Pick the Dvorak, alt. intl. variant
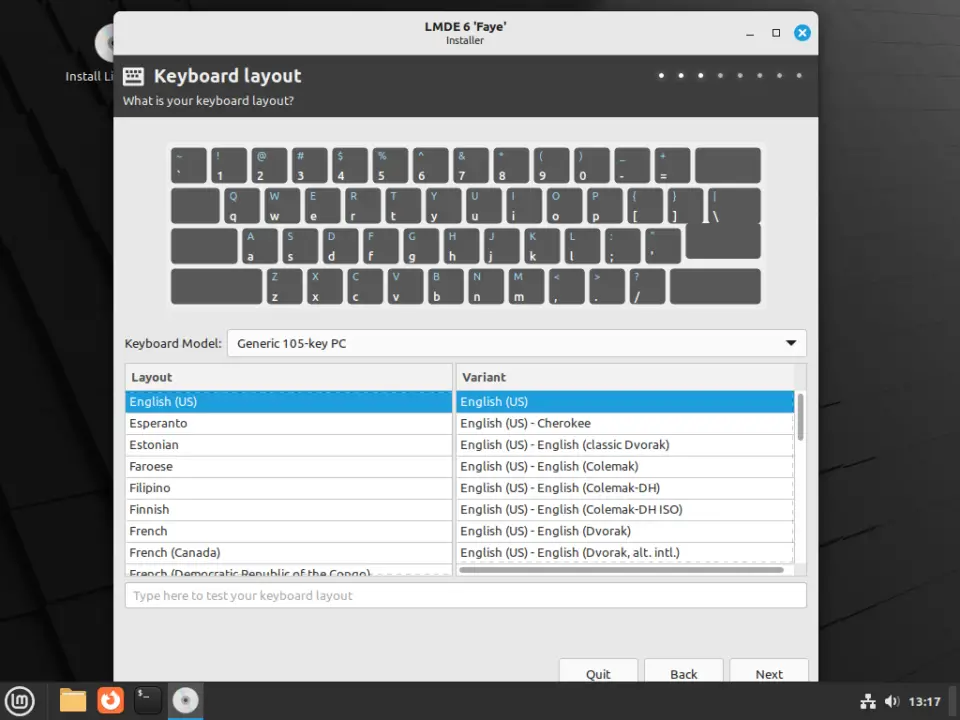Screen dimensions: 960x720 click(x=624, y=552)
